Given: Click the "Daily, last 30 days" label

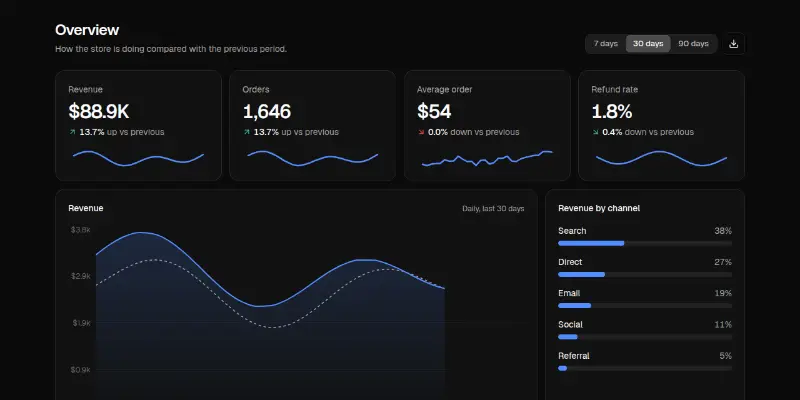Looking at the screenshot, I should pos(493,209).
